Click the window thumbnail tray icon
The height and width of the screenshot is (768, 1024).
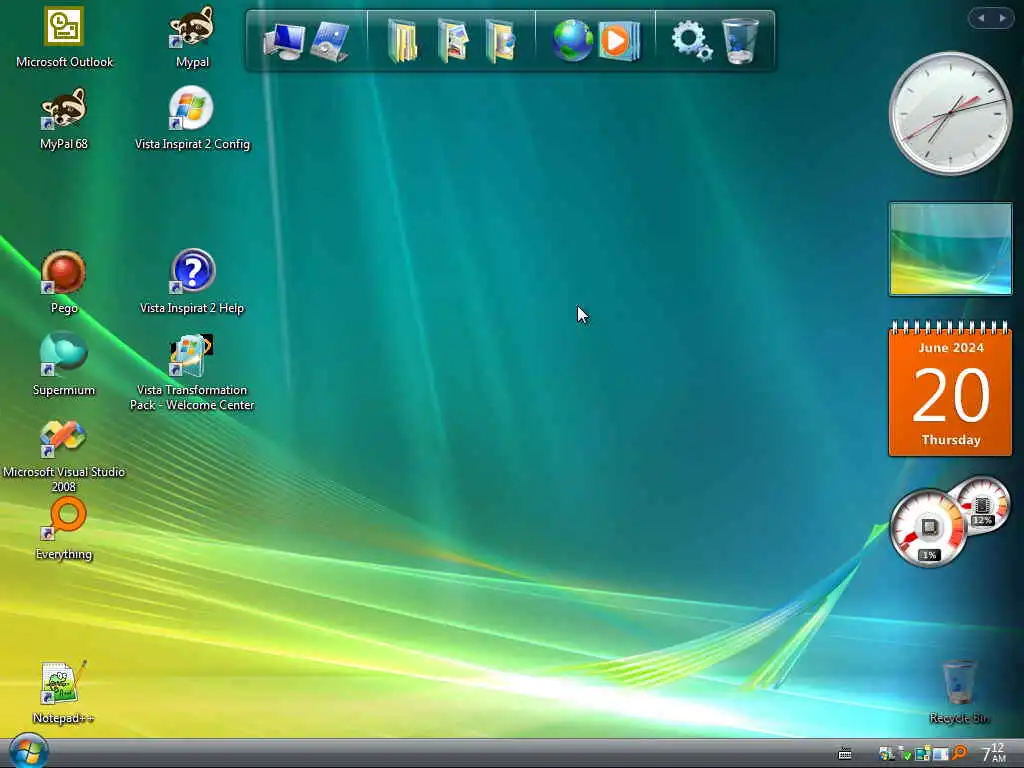click(940, 754)
